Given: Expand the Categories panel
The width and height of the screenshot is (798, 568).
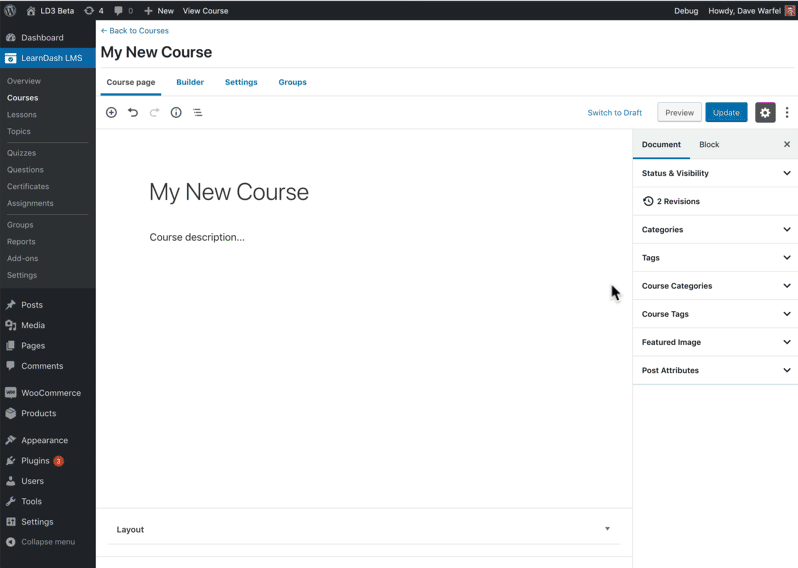Looking at the screenshot, I should pyautogui.click(x=716, y=230).
